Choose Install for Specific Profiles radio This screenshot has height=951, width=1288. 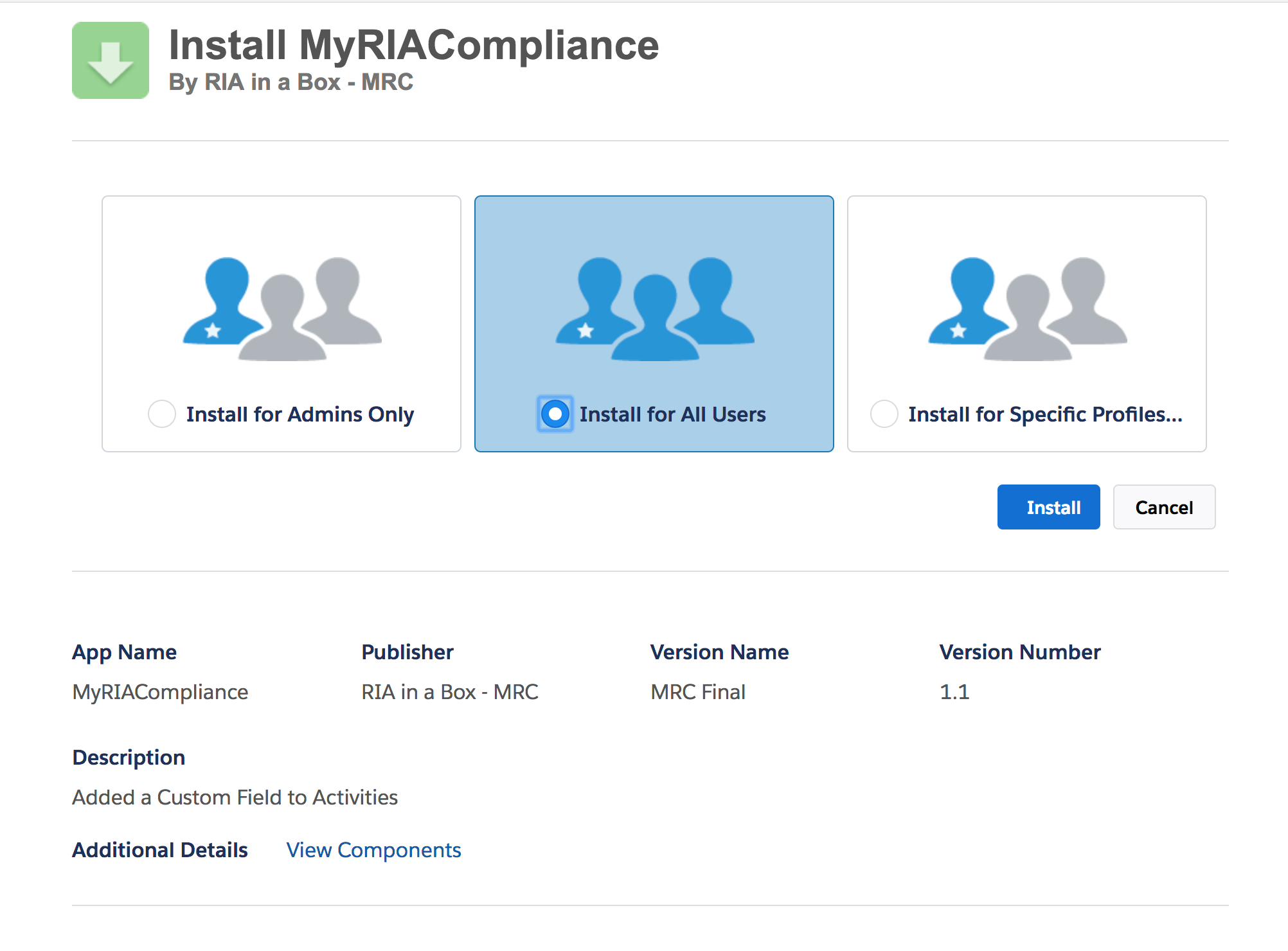tap(884, 414)
